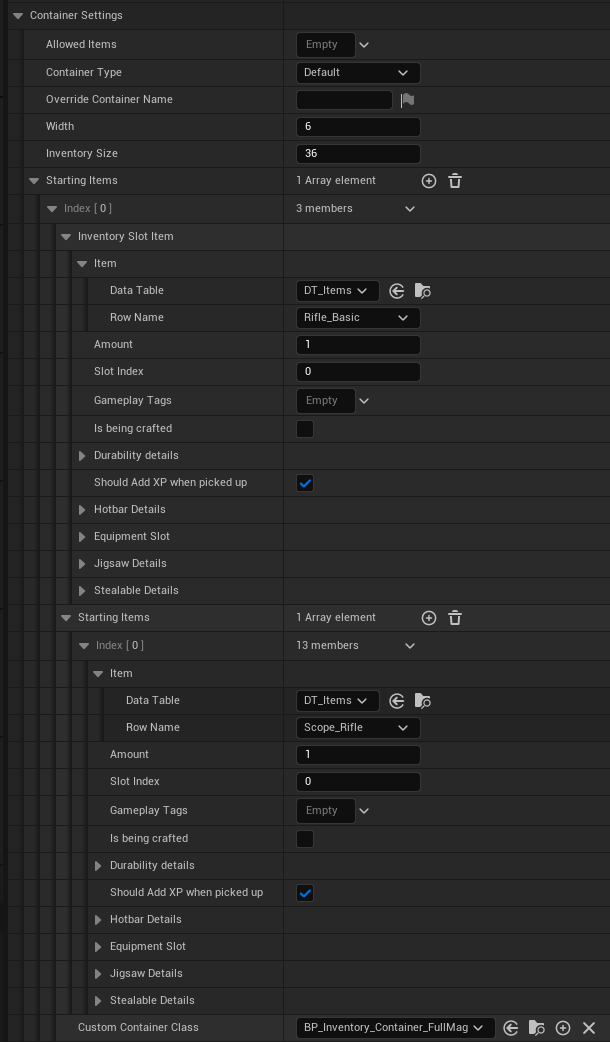Image resolution: width=610 pixels, height=1042 pixels.
Task: Uncheck 'Should Add XP when picked up' for Rifle_Basic
Action: tap(305, 483)
